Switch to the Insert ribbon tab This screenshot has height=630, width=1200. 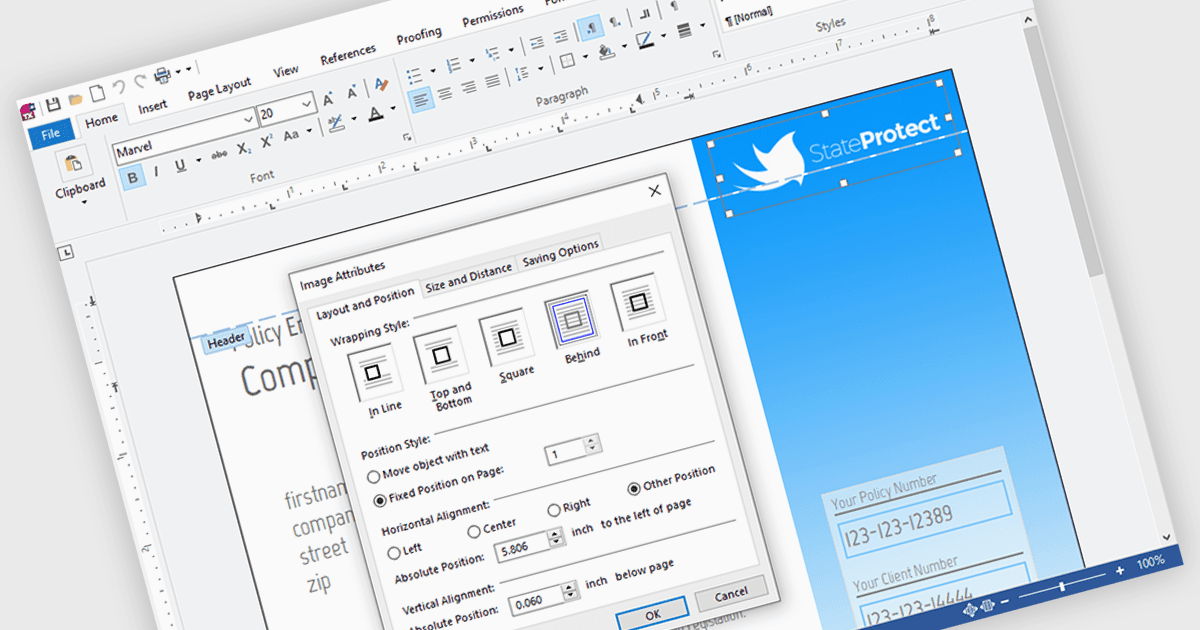[153, 107]
